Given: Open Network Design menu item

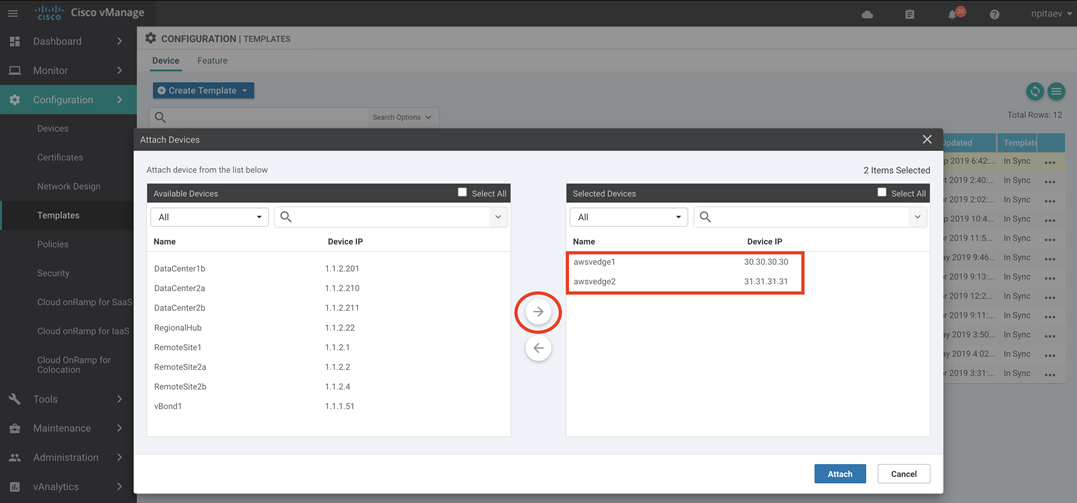Looking at the screenshot, I should pyautogui.click(x=69, y=186).
